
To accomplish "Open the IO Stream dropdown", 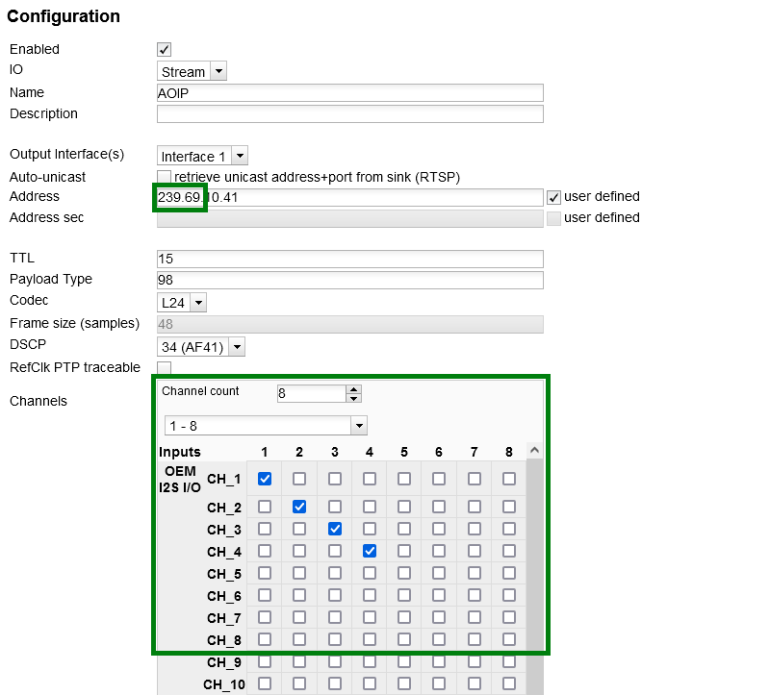I will (x=192, y=72).
